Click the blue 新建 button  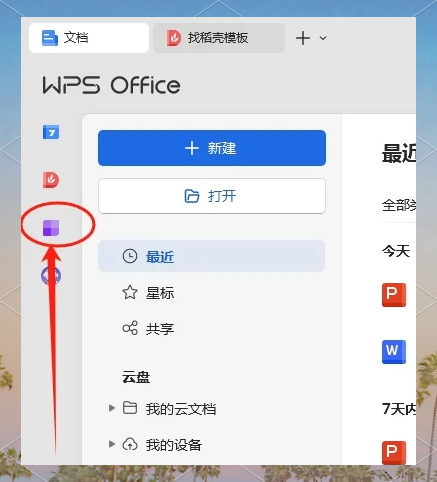212,148
